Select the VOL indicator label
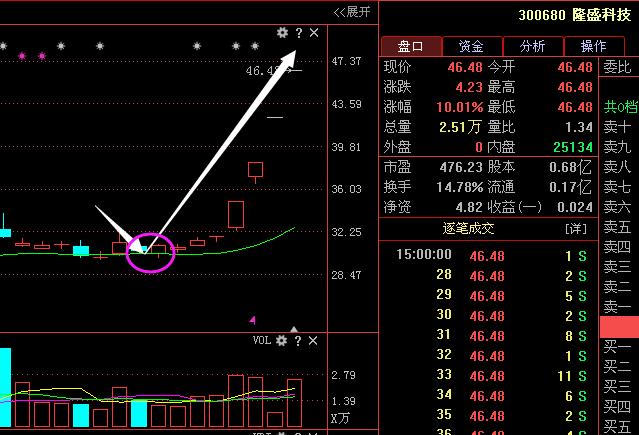Screen dimensions: 639x435 (262, 340)
